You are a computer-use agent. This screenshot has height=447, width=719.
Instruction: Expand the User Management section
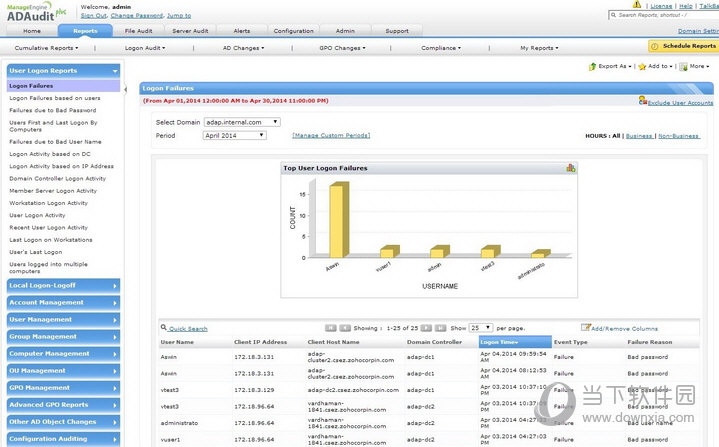pyautogui.click(x=63, y=320)
